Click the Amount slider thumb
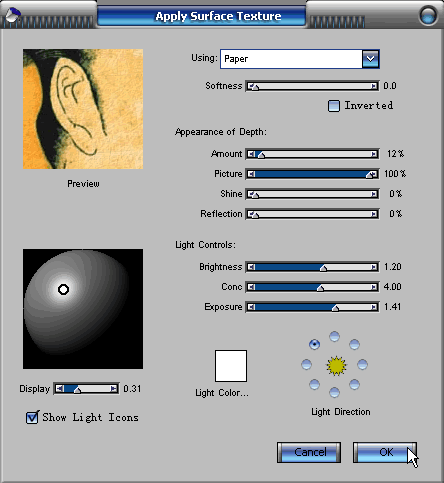This screenshot has width=444, height=483. (261, 155)
